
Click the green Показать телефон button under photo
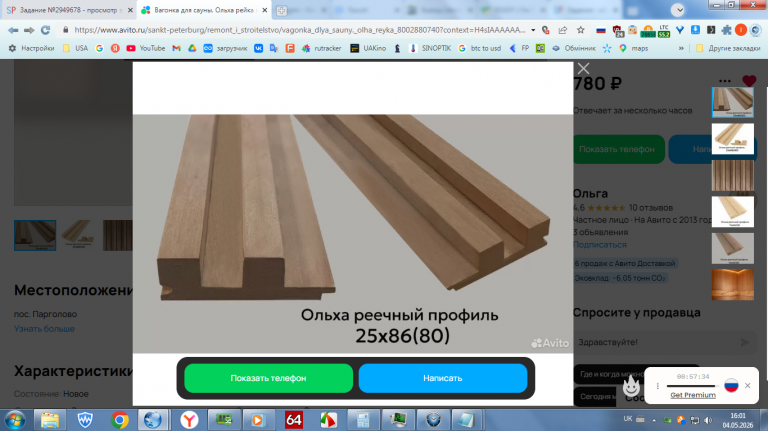268,378
